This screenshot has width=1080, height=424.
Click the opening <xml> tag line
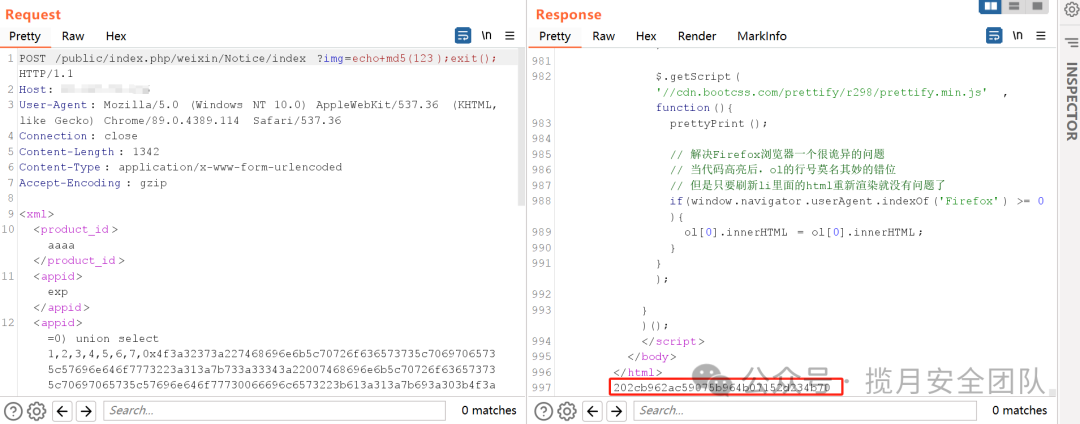[37, 214]
